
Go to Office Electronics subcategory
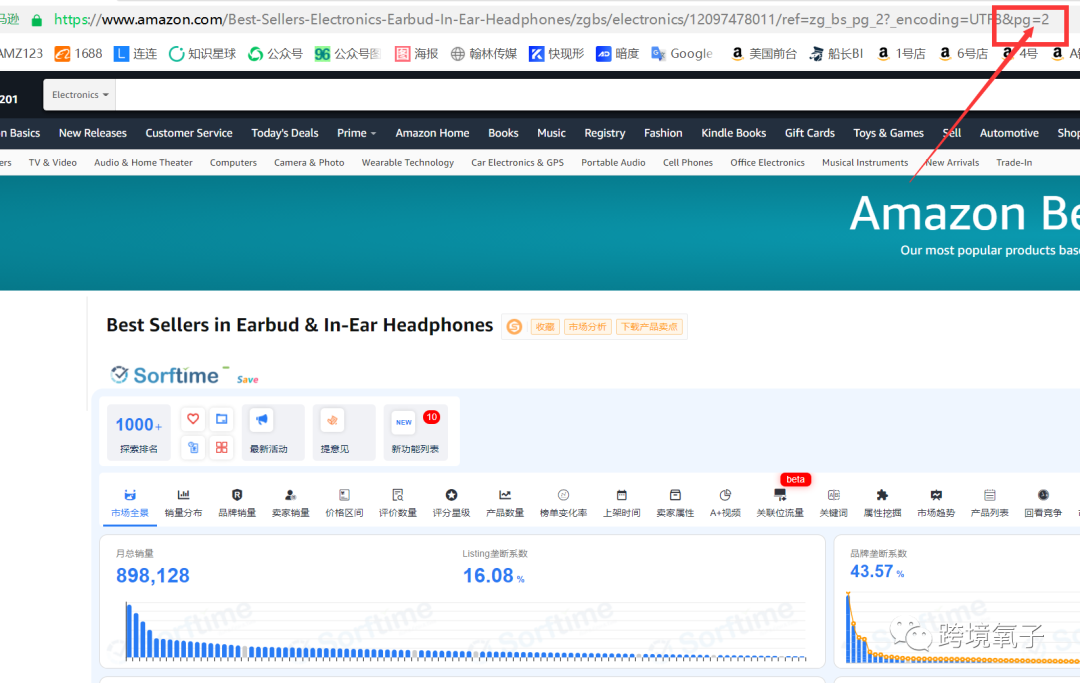click(767, 162)
